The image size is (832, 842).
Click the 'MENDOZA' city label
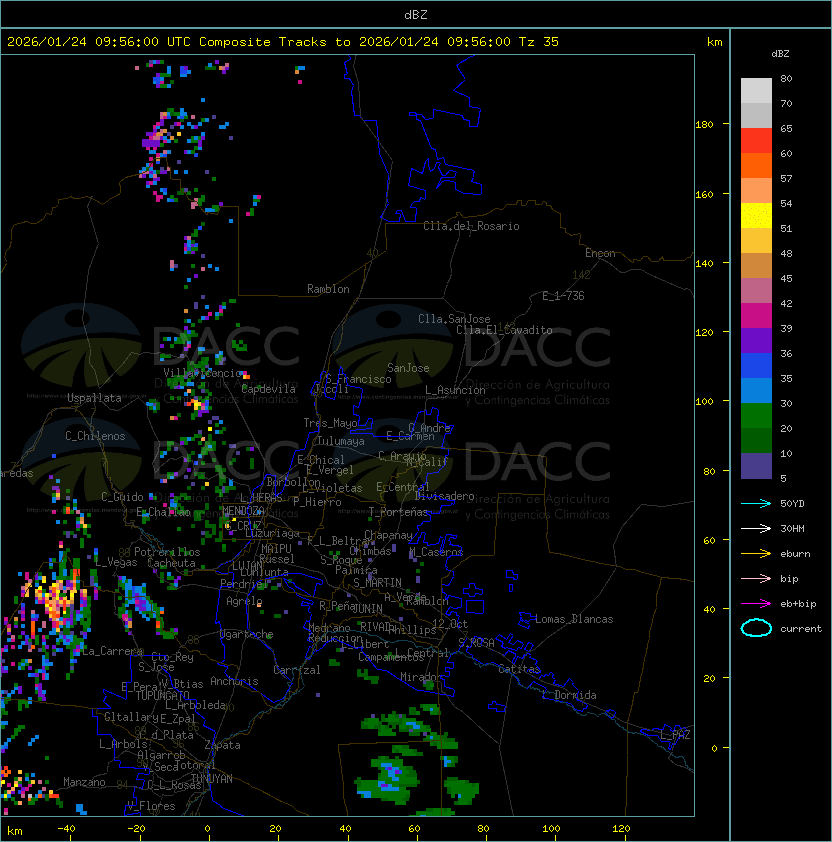(x=243, y=510)
